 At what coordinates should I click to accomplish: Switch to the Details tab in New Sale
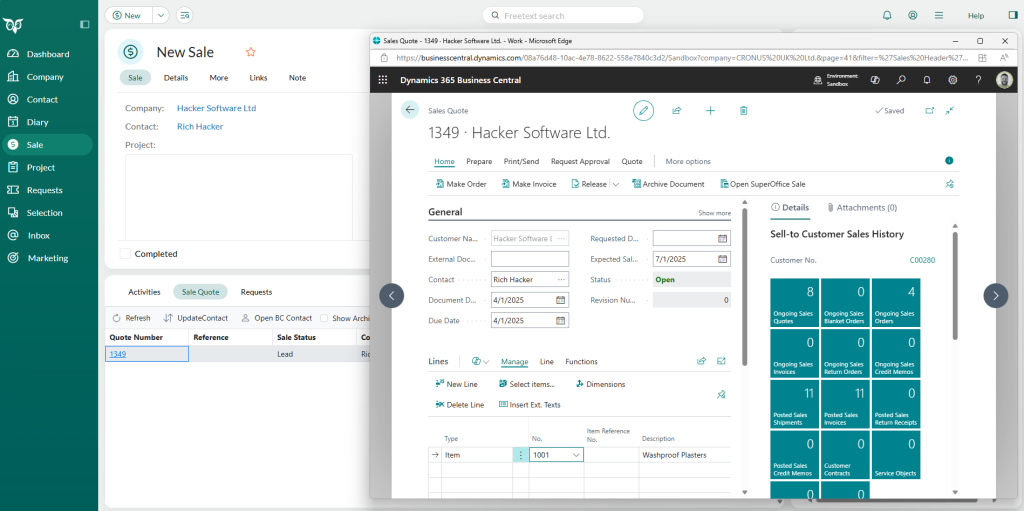(176, 78)
